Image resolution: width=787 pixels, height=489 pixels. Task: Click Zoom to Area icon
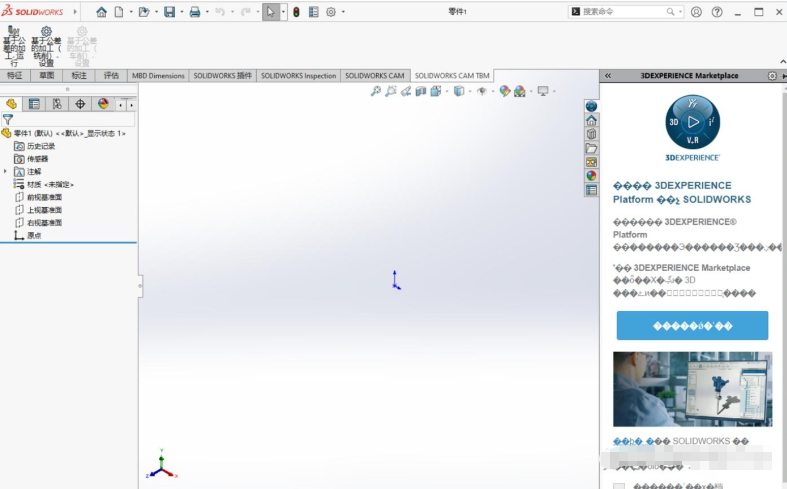pos(390,91)
